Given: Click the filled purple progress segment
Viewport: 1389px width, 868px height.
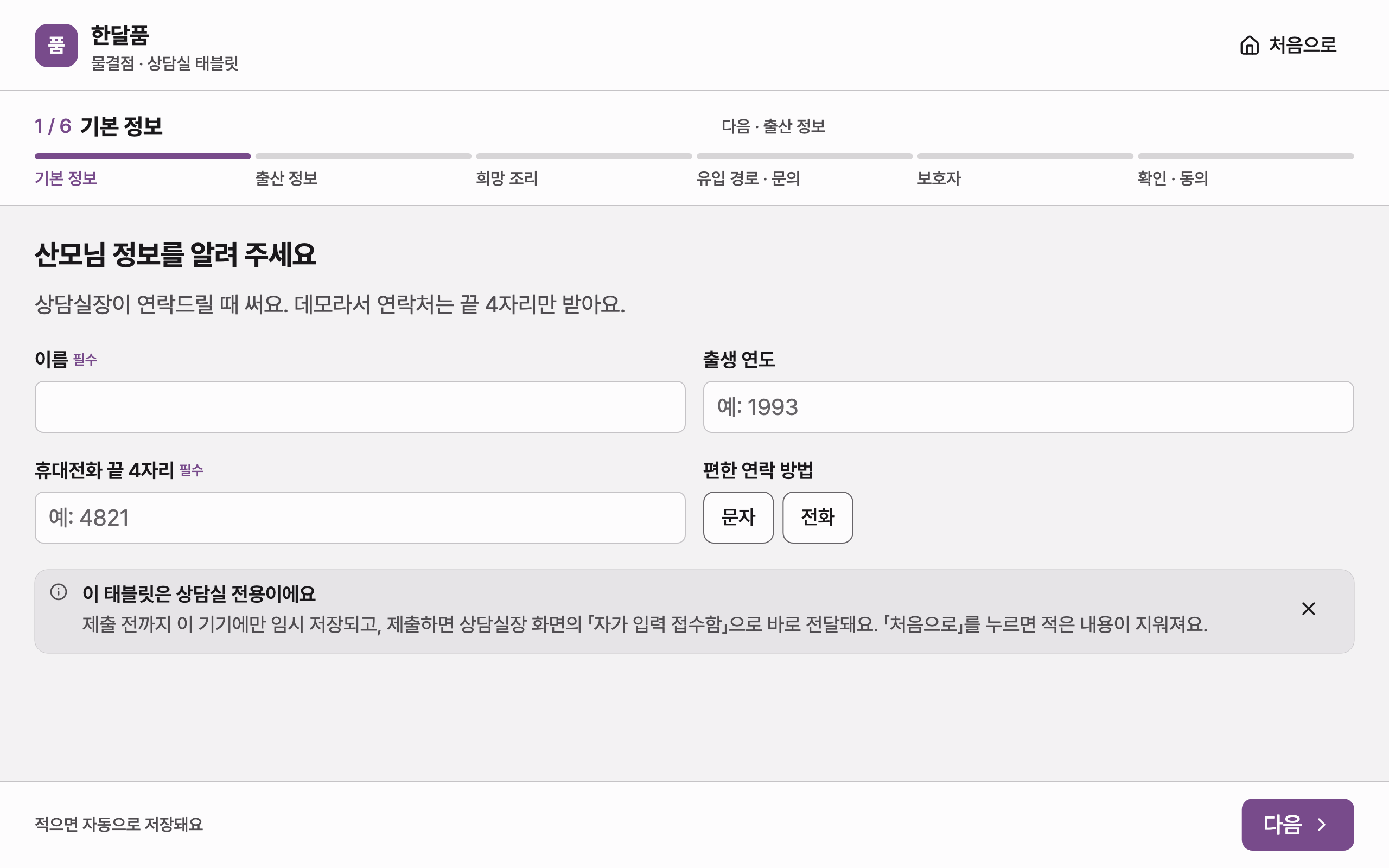Looking at the screenshot, I should click(x=142, y=156).
